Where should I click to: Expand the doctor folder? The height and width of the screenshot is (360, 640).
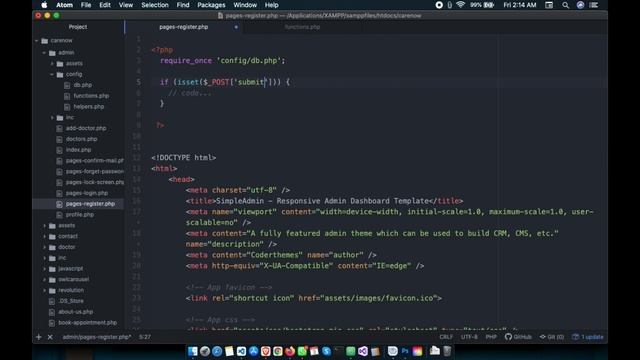[44, 247]
